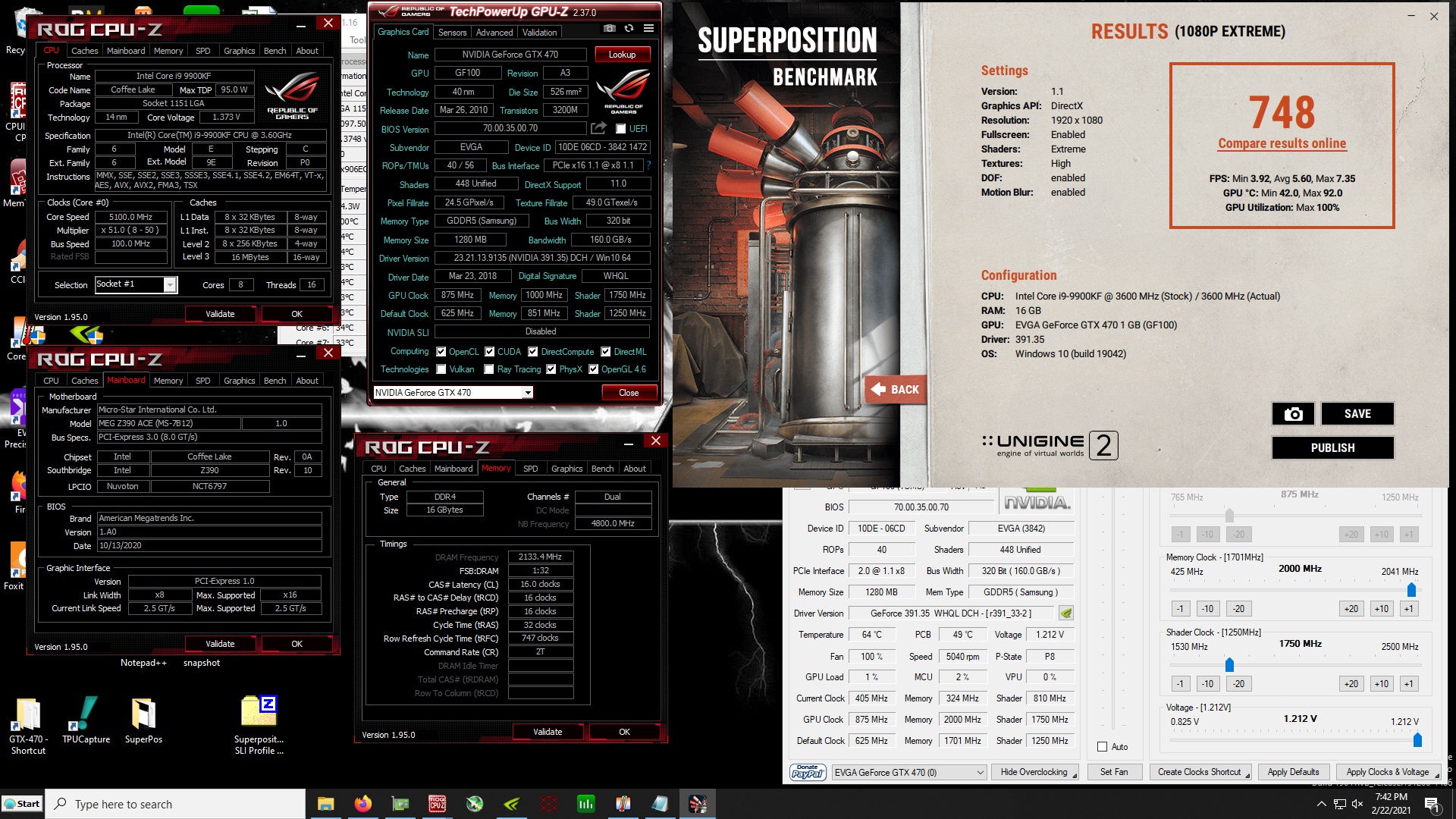
Task: Click the Shader Clock slider handle
Action: (x=1229, y=665)
